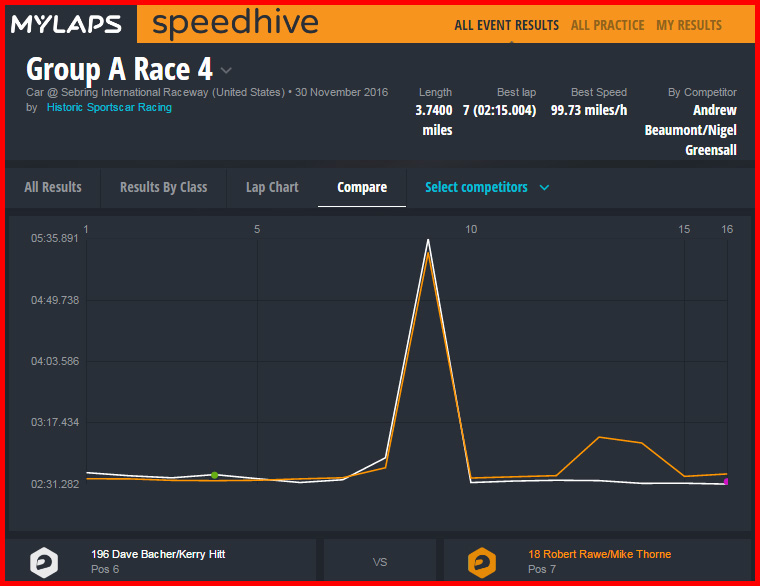Open ALL EVENT RESULTS section
This screenshot has height=586, width=760.
[507, 25]
